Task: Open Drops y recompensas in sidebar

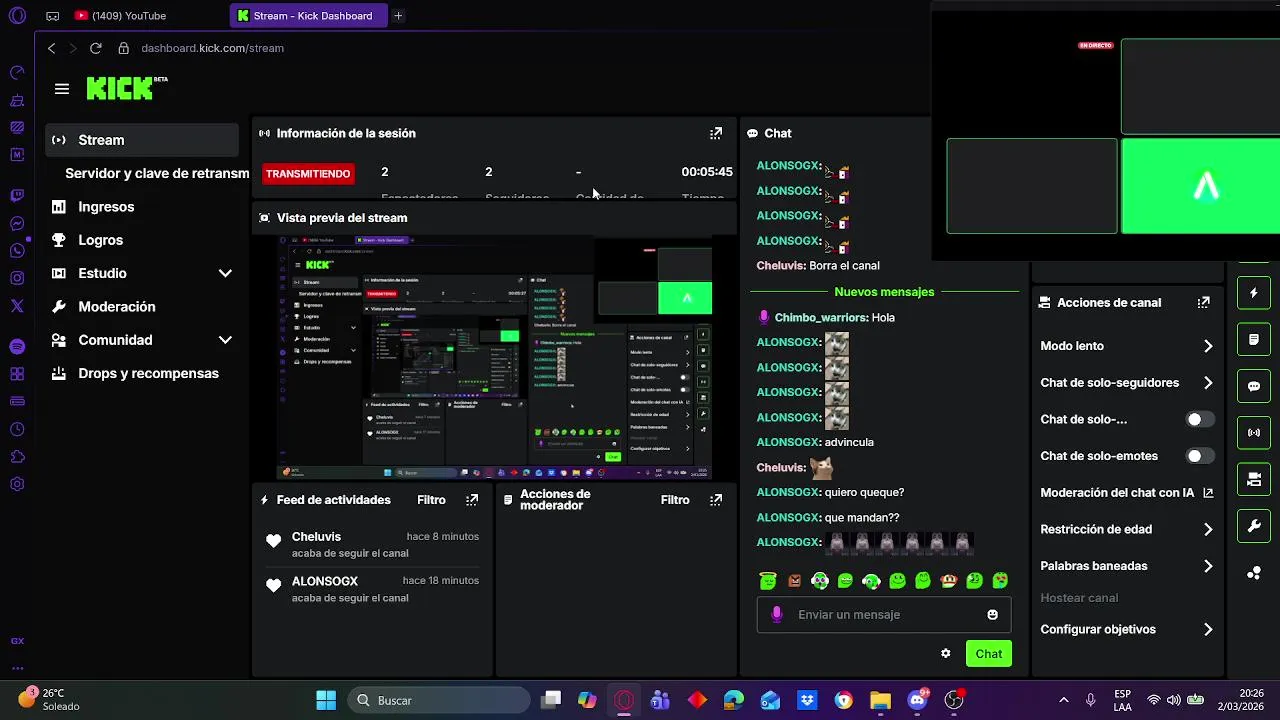Action: 148,373
